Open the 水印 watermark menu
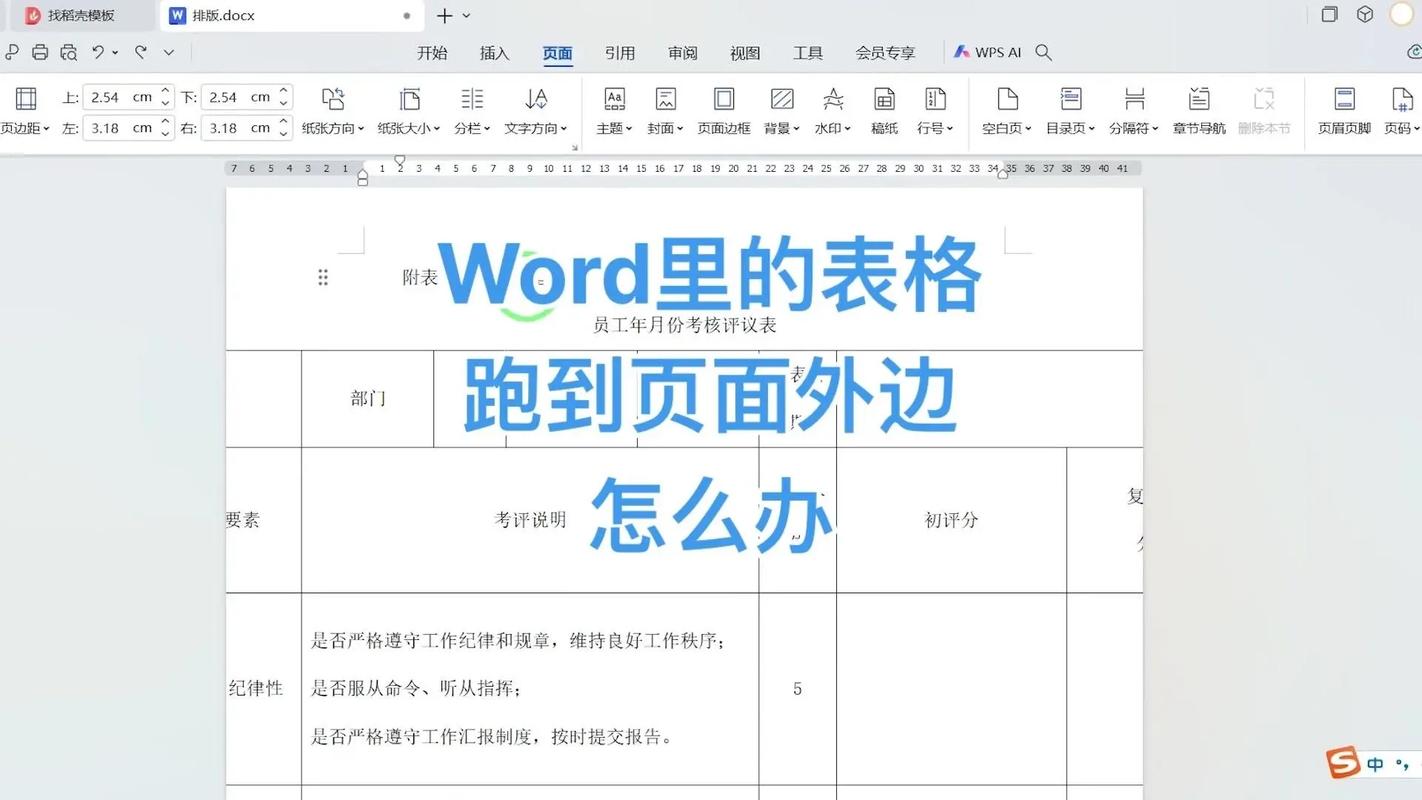The image size is (1422, 800). (833, 110)
